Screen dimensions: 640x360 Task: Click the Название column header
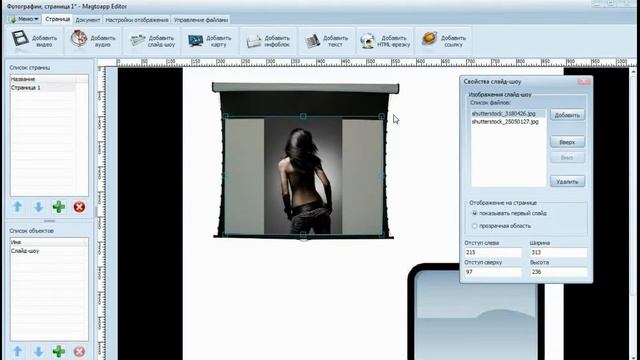pyautogui.click(x=42, y=79)
